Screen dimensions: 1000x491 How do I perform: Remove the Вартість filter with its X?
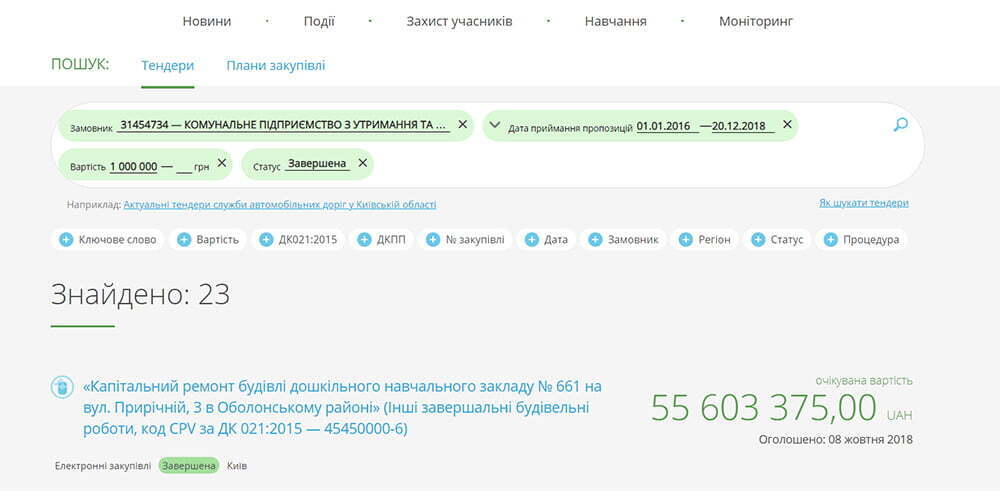(222, 163)
